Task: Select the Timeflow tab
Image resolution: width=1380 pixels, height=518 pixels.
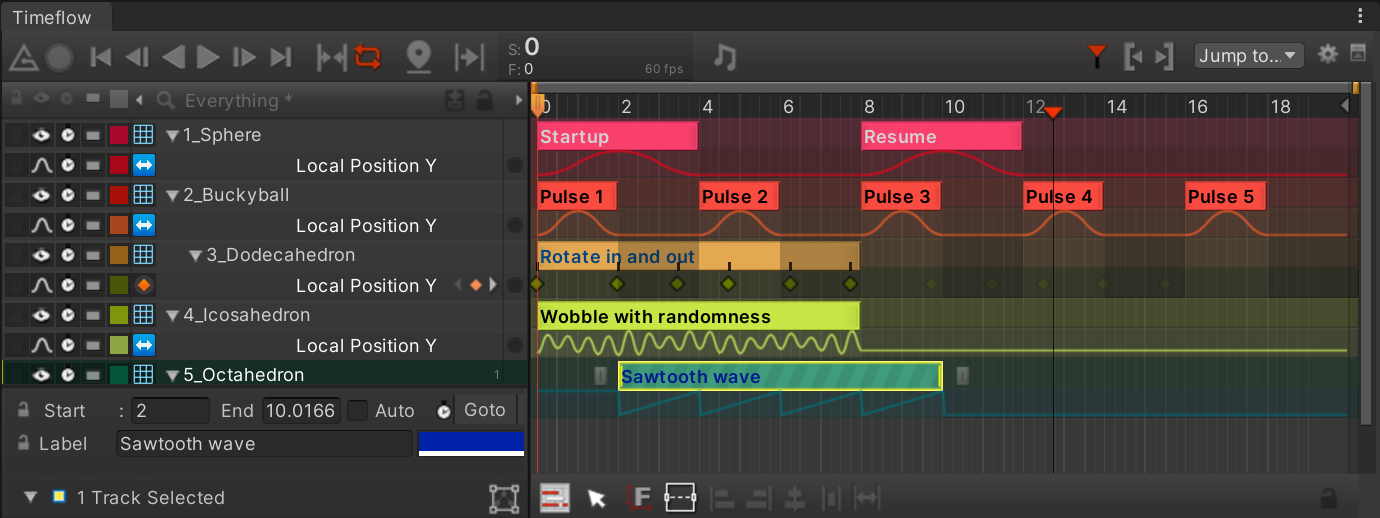Action: tap(52, 17)
